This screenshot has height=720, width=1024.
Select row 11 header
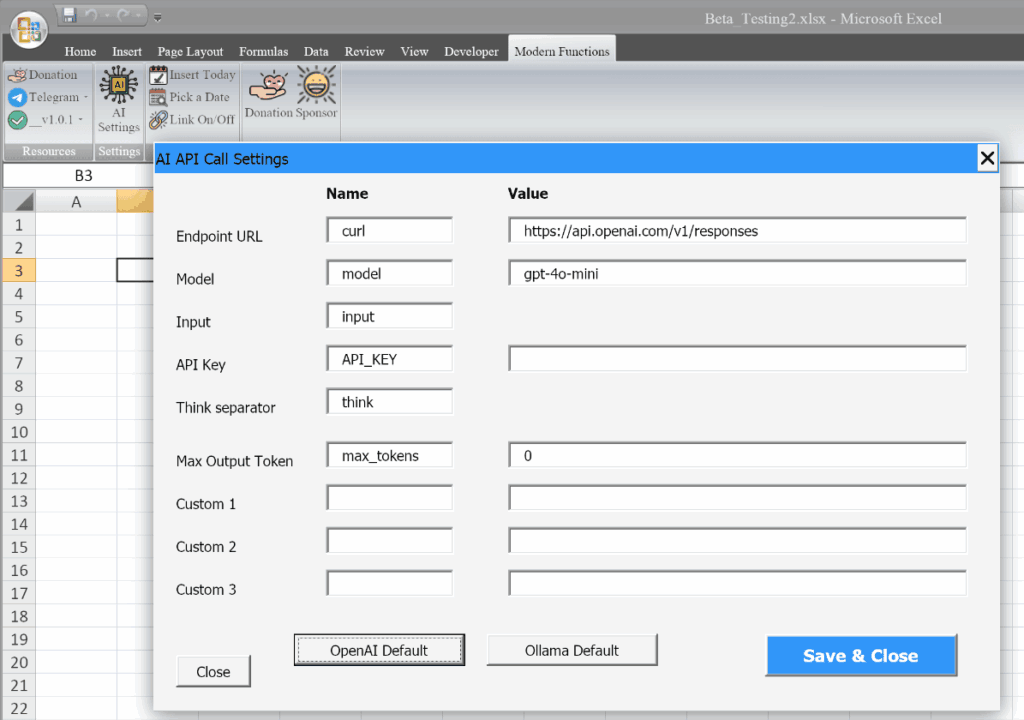click(19, 455)
